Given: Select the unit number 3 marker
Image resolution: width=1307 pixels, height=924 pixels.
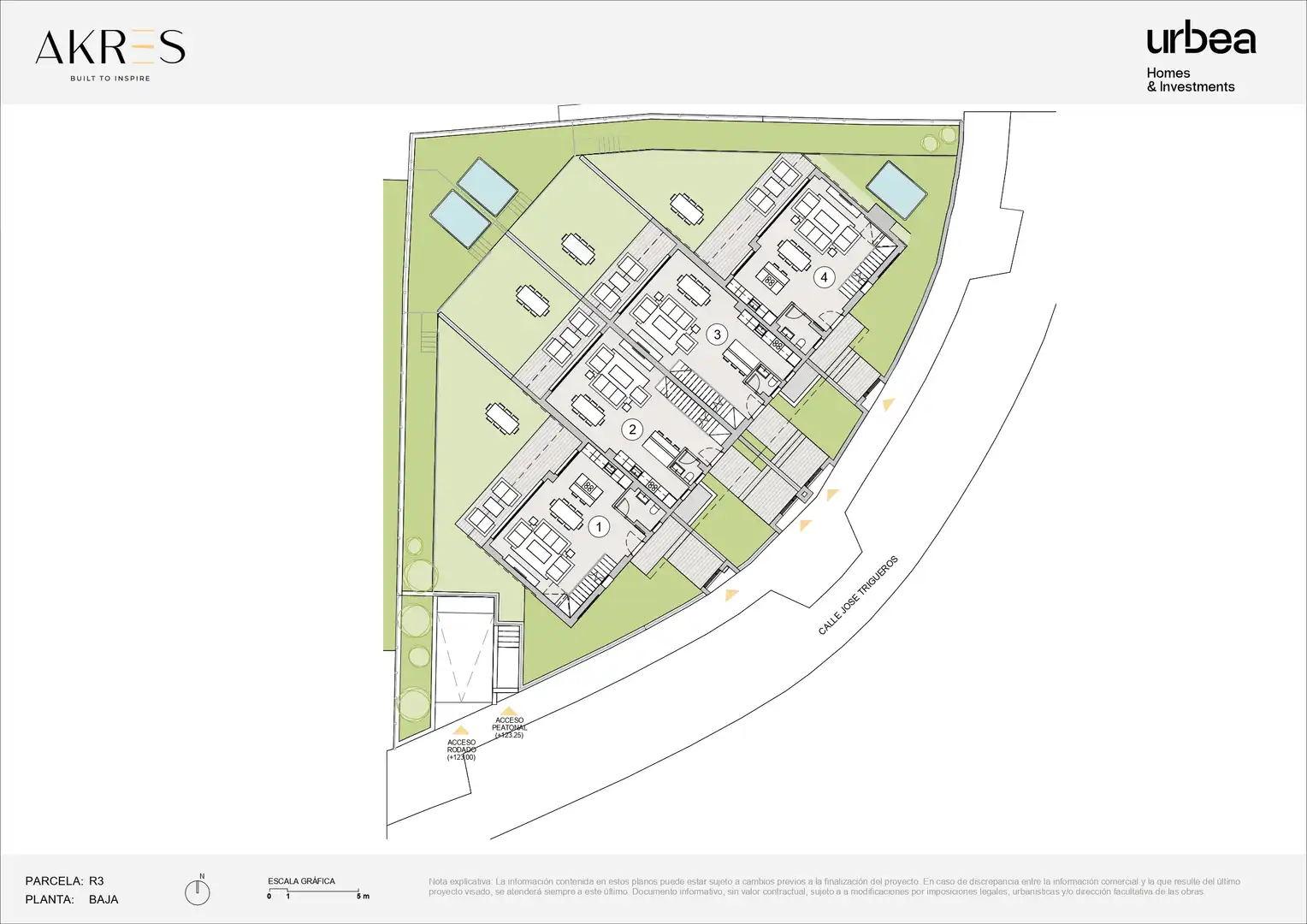Looking at the screenshot, I should click(x=717, y=335).
